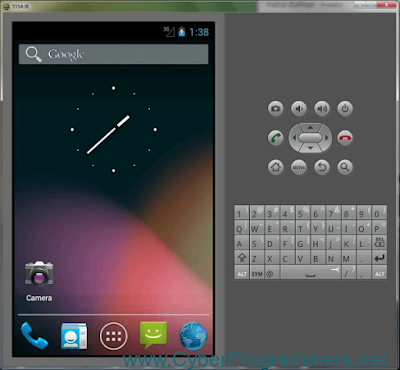Open the Messaging app in the dock
400x370 pixels.
point(153,335)
